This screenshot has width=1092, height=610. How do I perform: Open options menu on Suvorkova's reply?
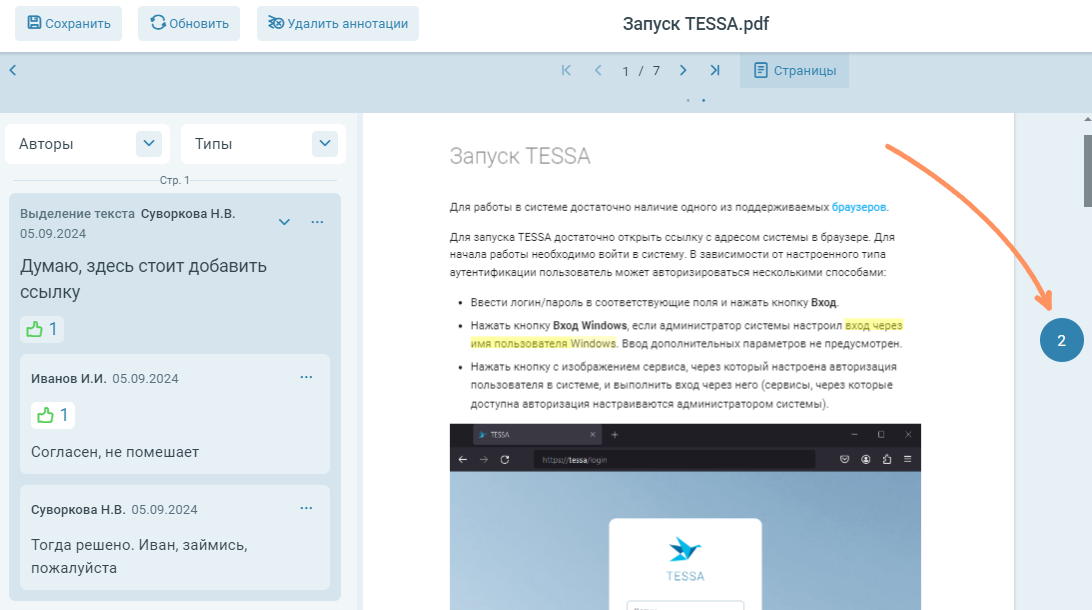(x=306, y=508)
